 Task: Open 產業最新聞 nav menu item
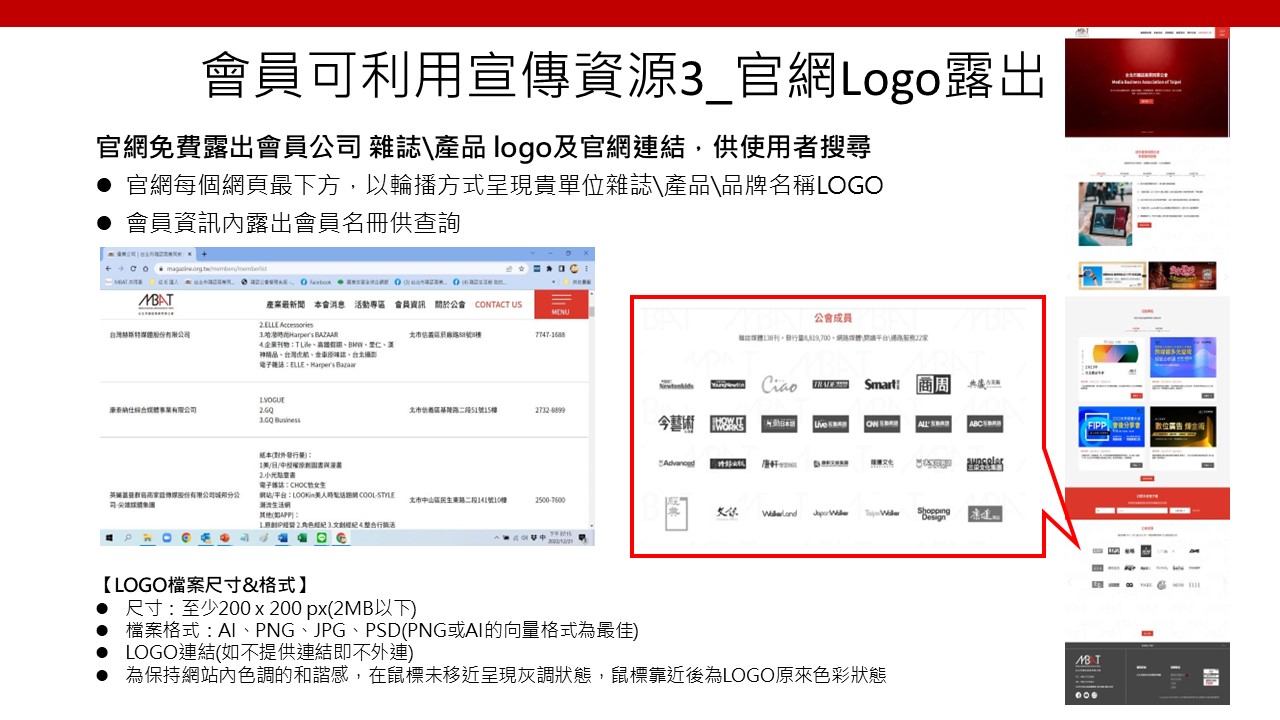[285, 304]
